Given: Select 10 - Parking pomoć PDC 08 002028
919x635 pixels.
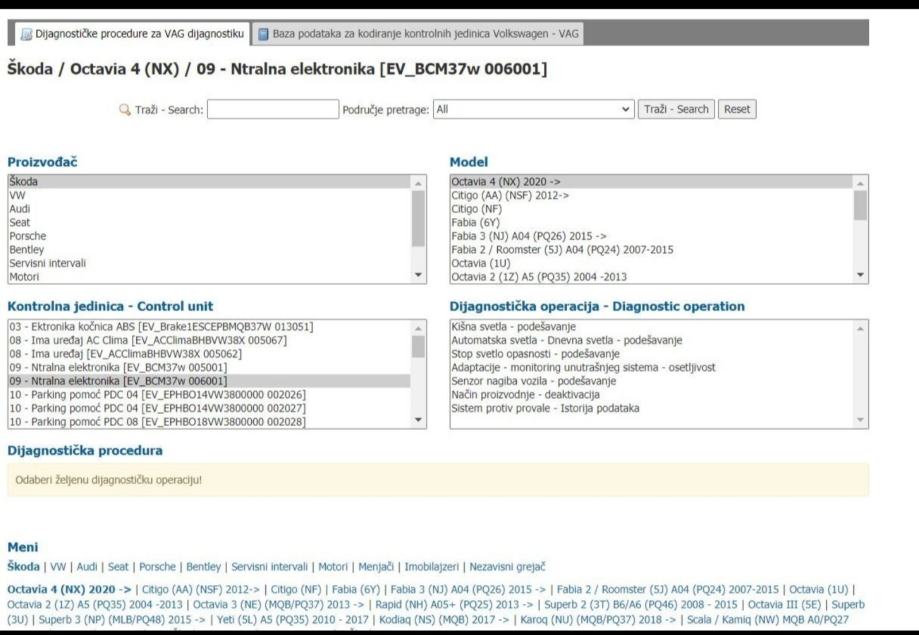Looking at the screenshot, I should tap(210, 422).
